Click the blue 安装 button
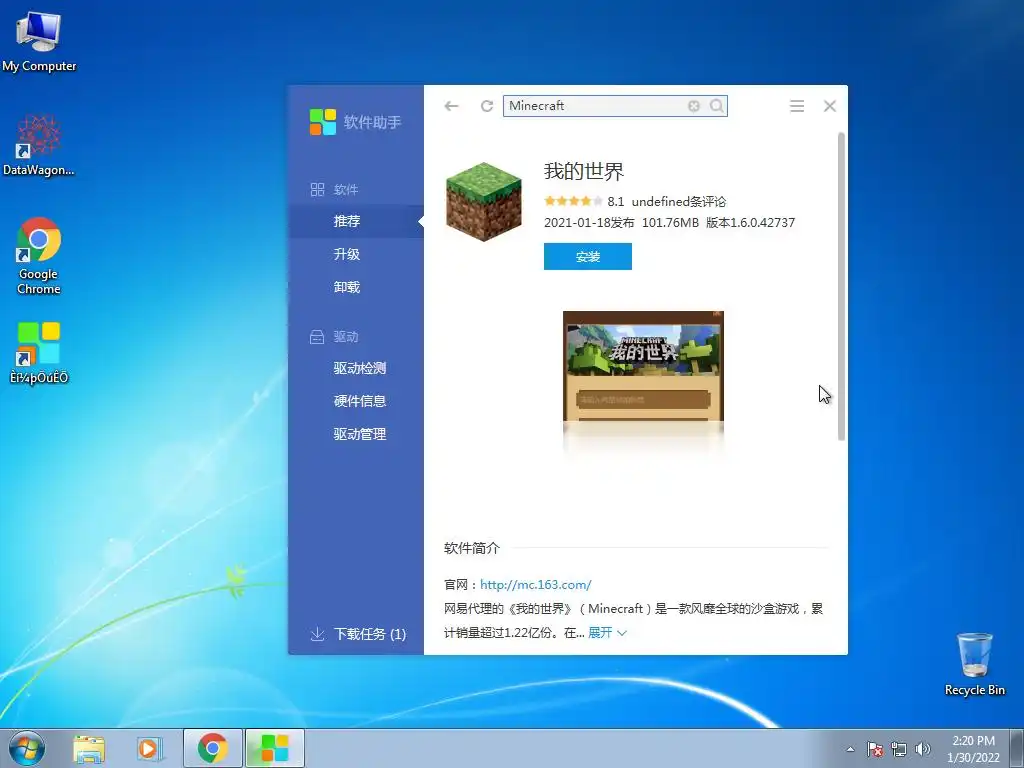The height and width of the screenshot is (768, 1024). 588,257
